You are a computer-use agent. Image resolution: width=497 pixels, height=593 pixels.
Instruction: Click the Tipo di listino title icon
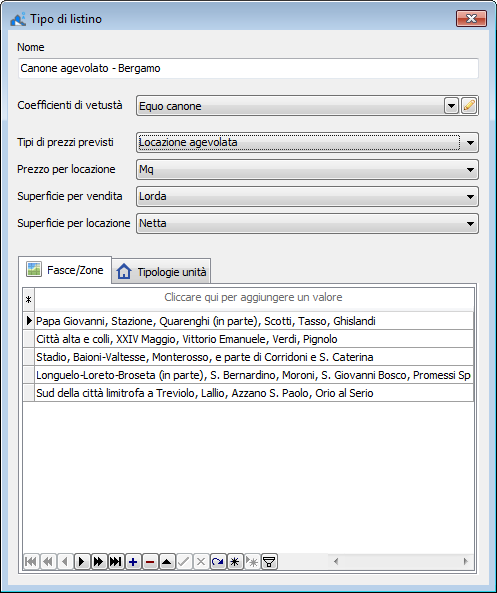point(18,19)
